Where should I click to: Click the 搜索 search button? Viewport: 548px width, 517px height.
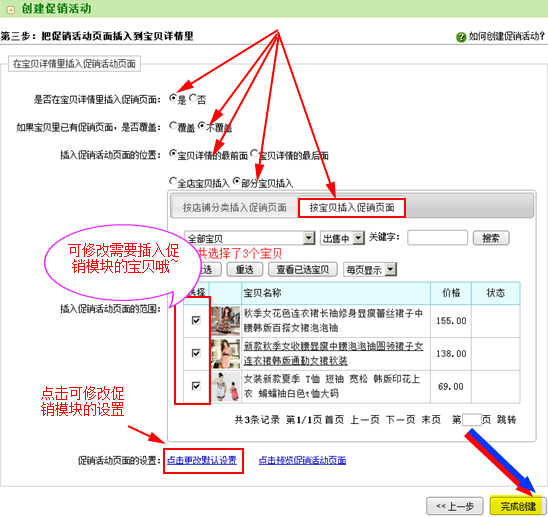491,238
